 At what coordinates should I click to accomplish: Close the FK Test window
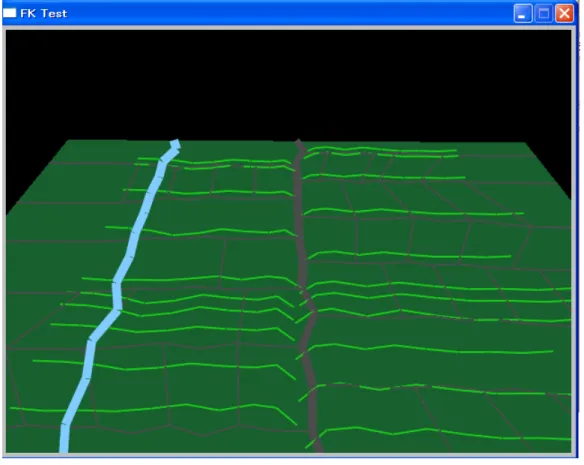click(564, 14)
